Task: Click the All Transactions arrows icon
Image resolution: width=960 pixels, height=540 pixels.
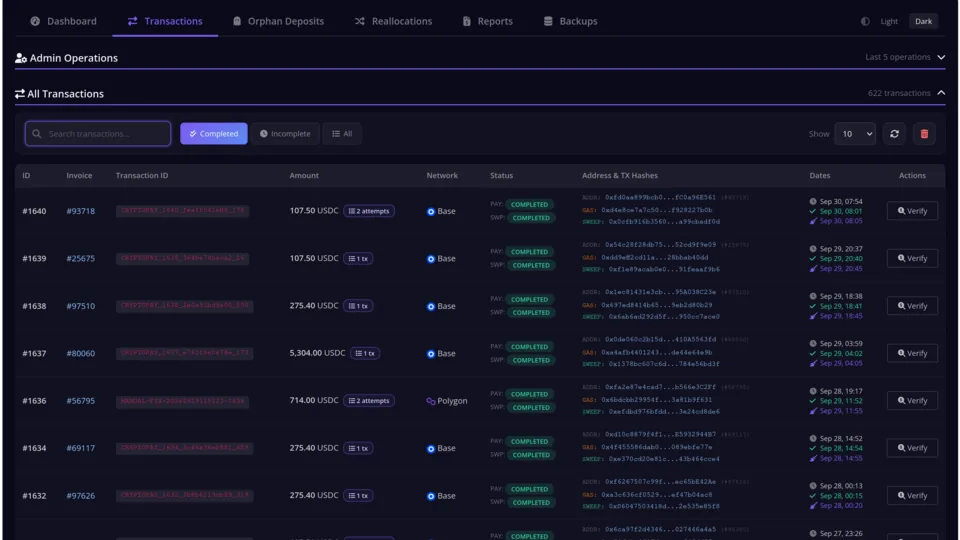Action: [x=20, y=94]
